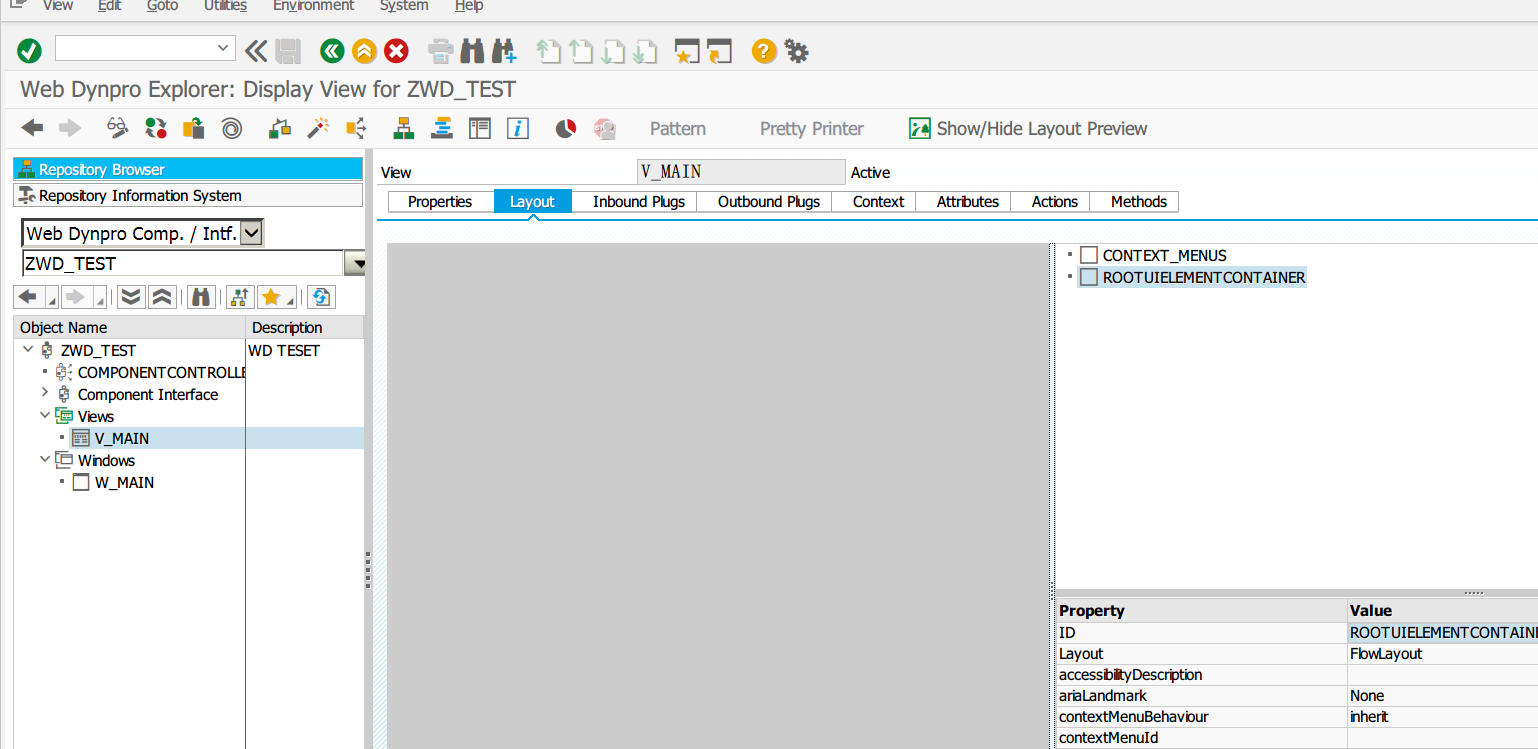Viewport: 1538px width, 749px height.
Task: Refresh the object list in Repository Browser
Action: [x=319, y=296]
